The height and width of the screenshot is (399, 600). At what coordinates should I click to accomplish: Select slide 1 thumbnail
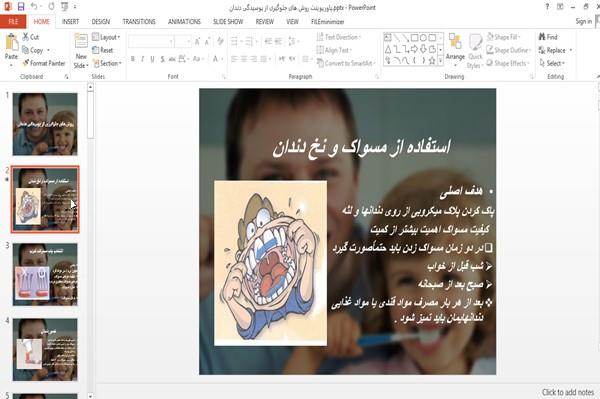(45, 124)
